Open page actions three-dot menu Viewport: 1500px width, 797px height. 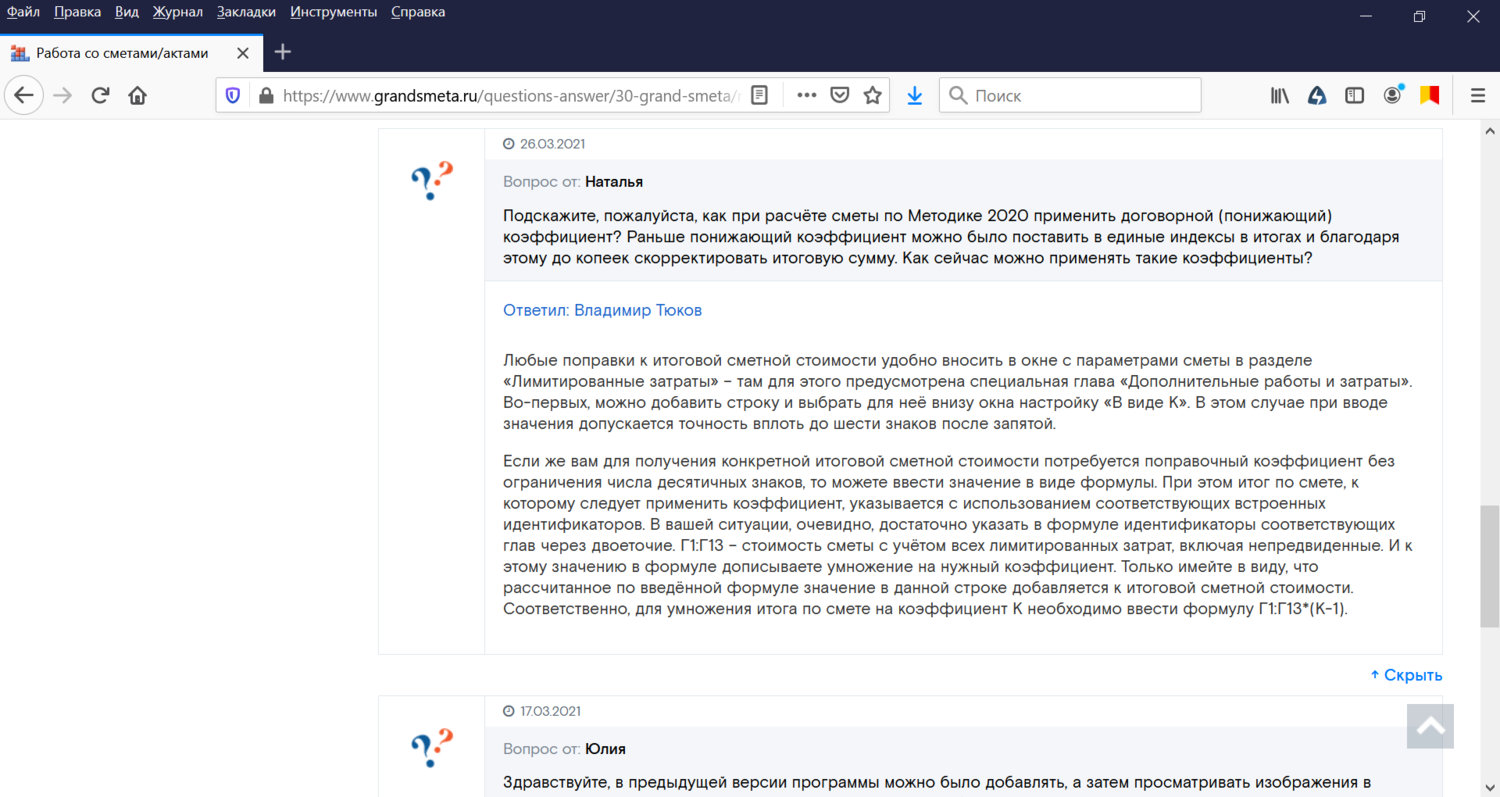(x=807, y=95)
